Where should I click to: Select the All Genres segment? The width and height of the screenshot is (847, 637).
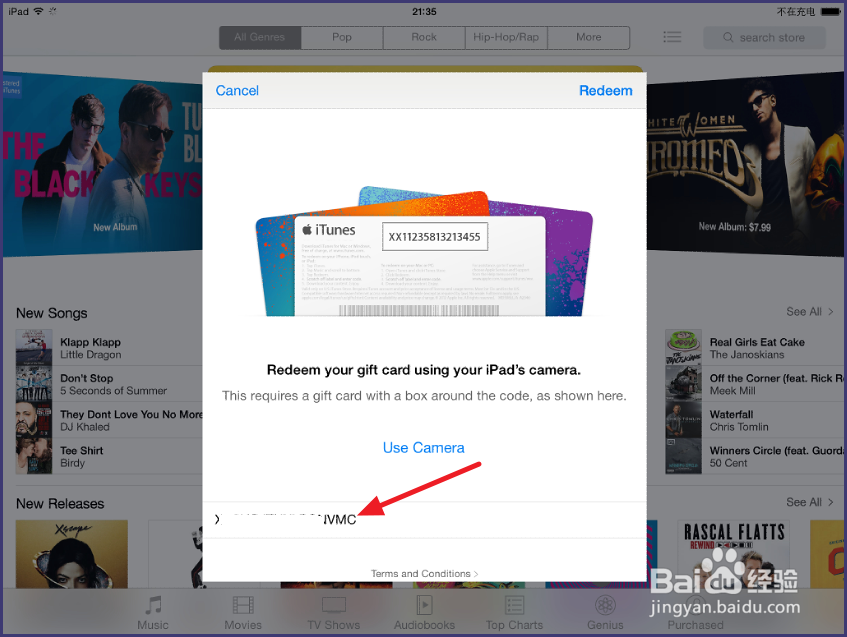(260, 37)
